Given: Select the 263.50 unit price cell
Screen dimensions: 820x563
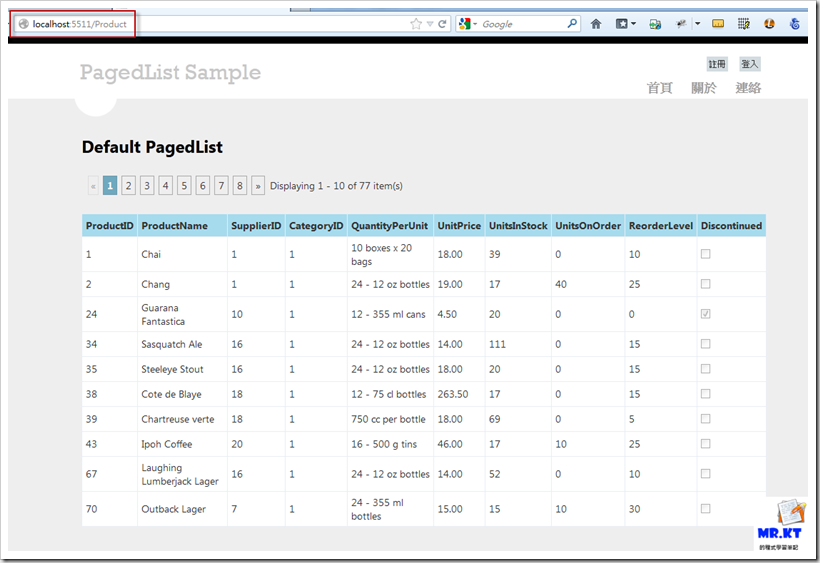Looking at the screenshot, I should coord(459,394).
